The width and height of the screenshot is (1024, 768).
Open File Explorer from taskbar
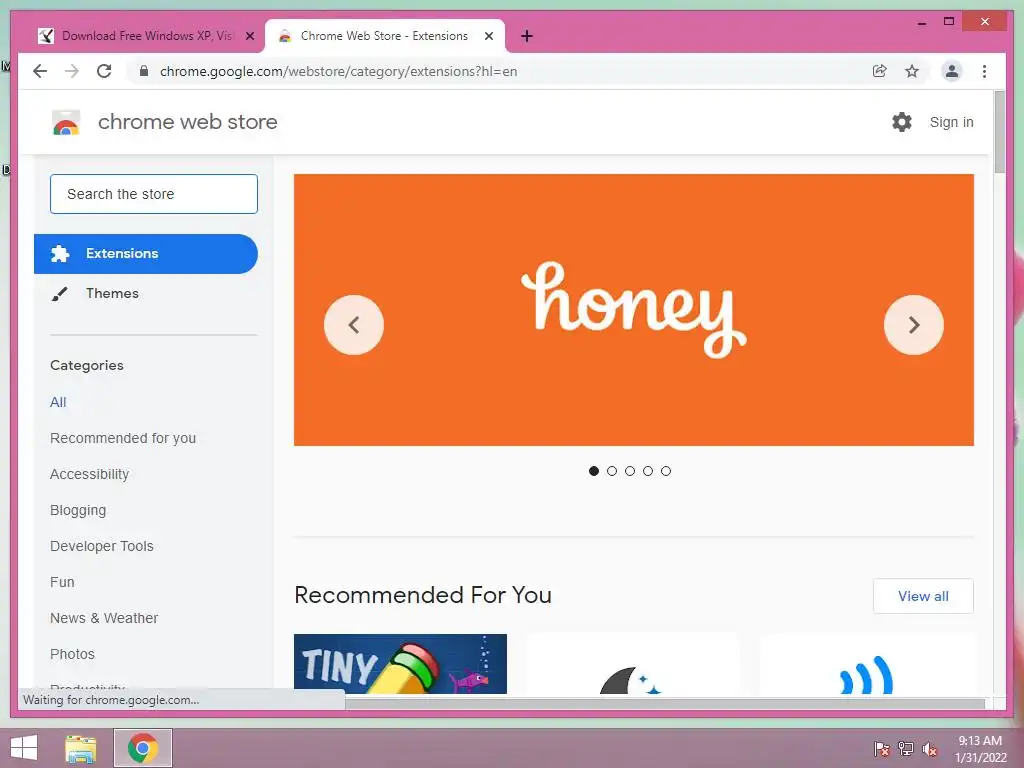80,748
